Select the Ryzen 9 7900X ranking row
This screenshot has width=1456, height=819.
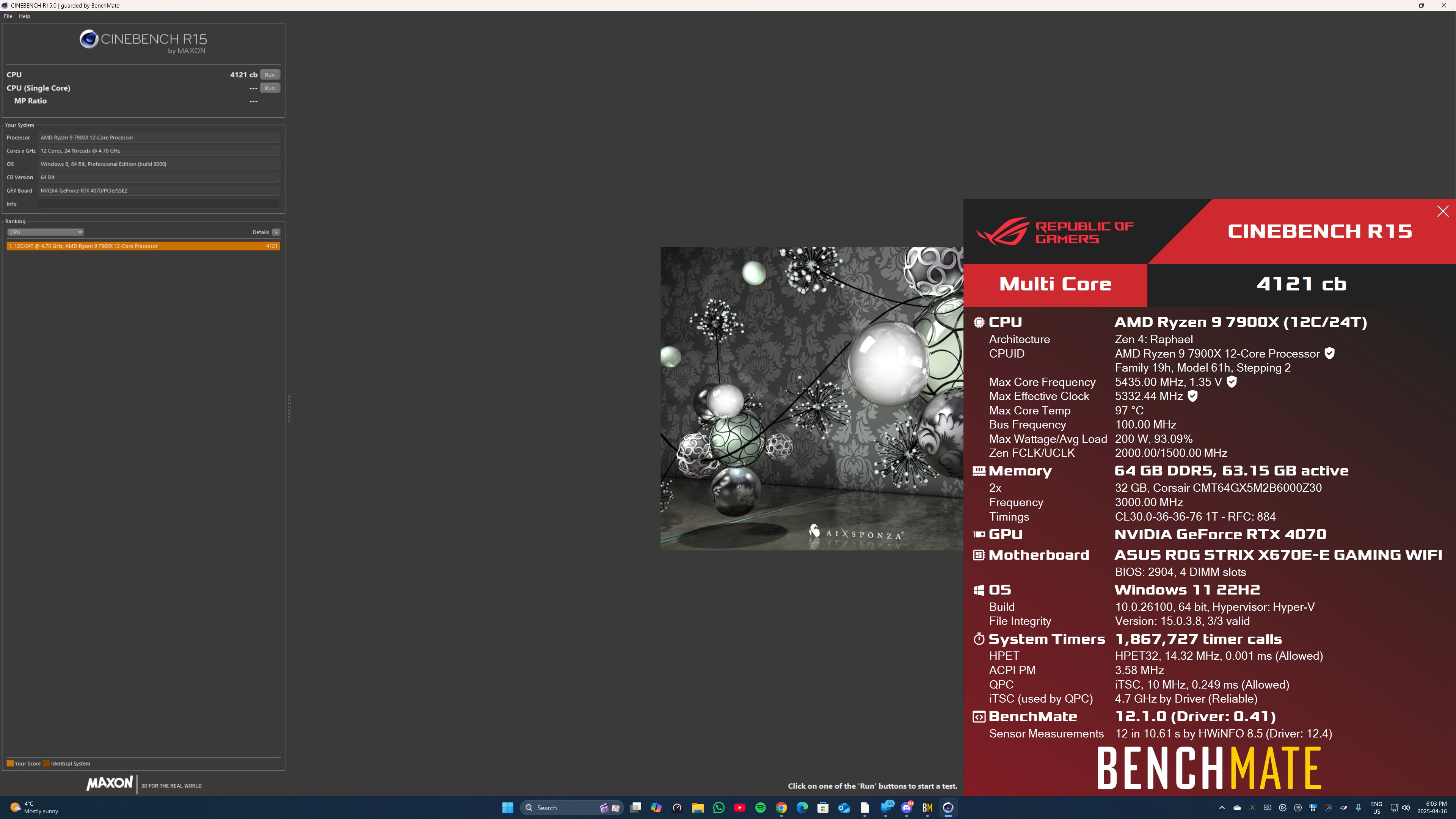[x=143, y=246]
